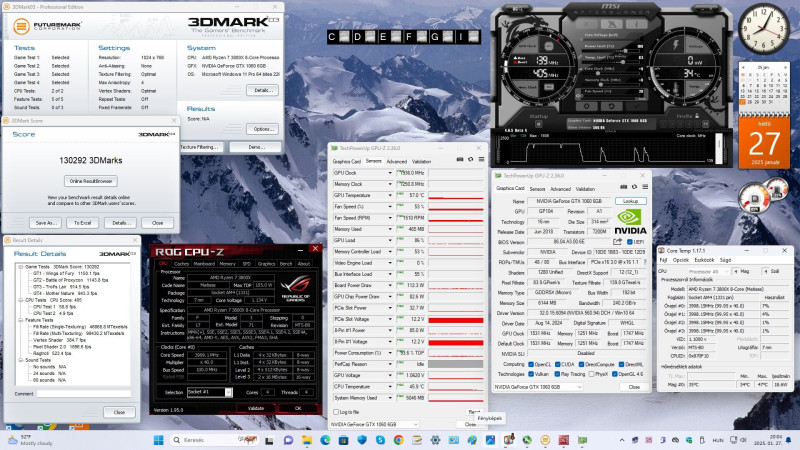Switch to the Bench tab in CPU-Z

[x=286, y=264]
